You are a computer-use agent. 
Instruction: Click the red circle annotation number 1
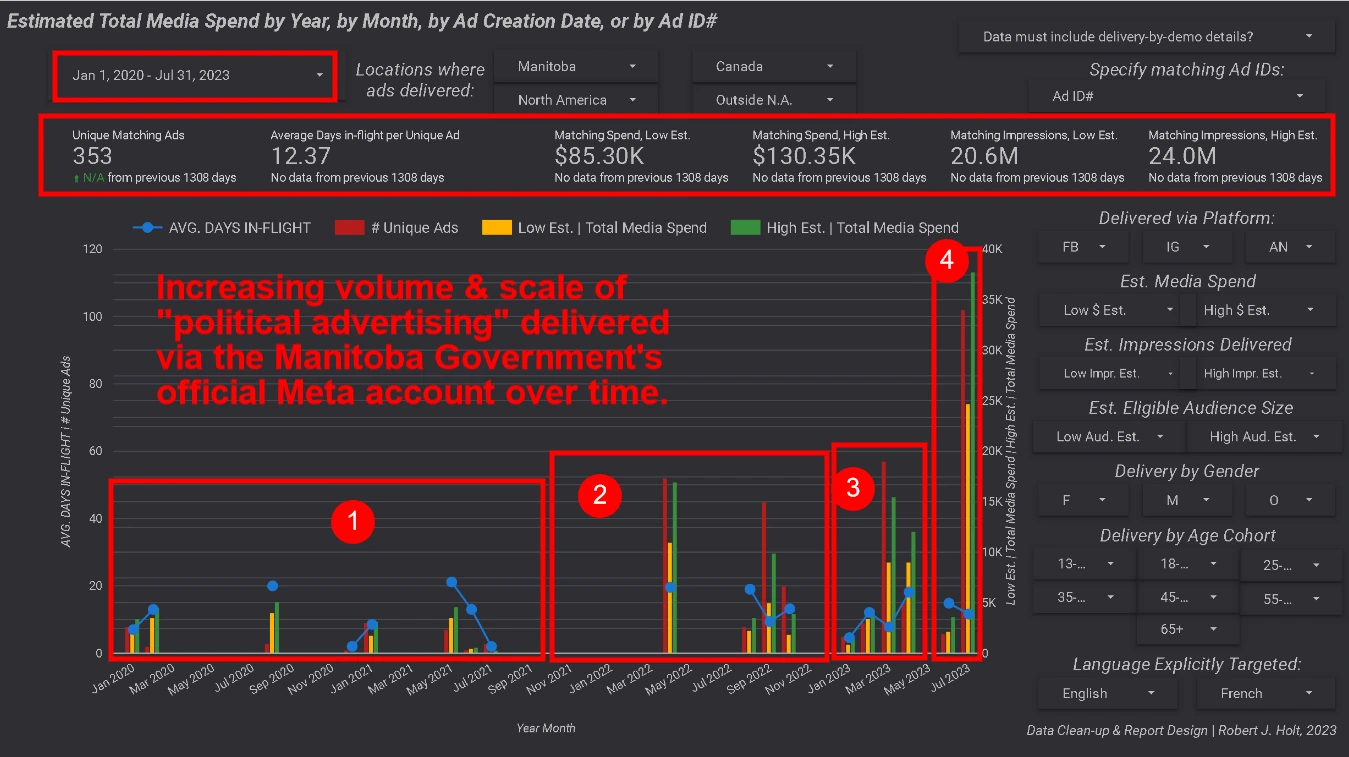tap(353, 521)
